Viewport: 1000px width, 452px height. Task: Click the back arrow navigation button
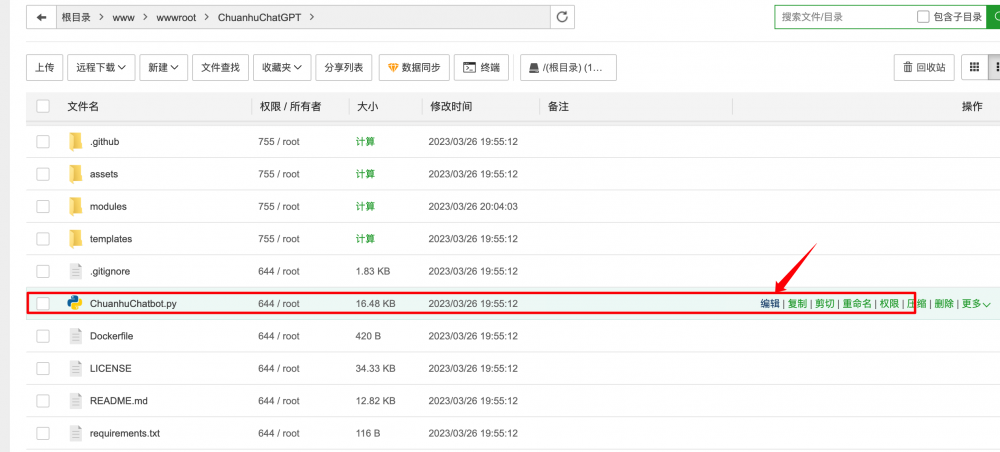click(41, 17)
